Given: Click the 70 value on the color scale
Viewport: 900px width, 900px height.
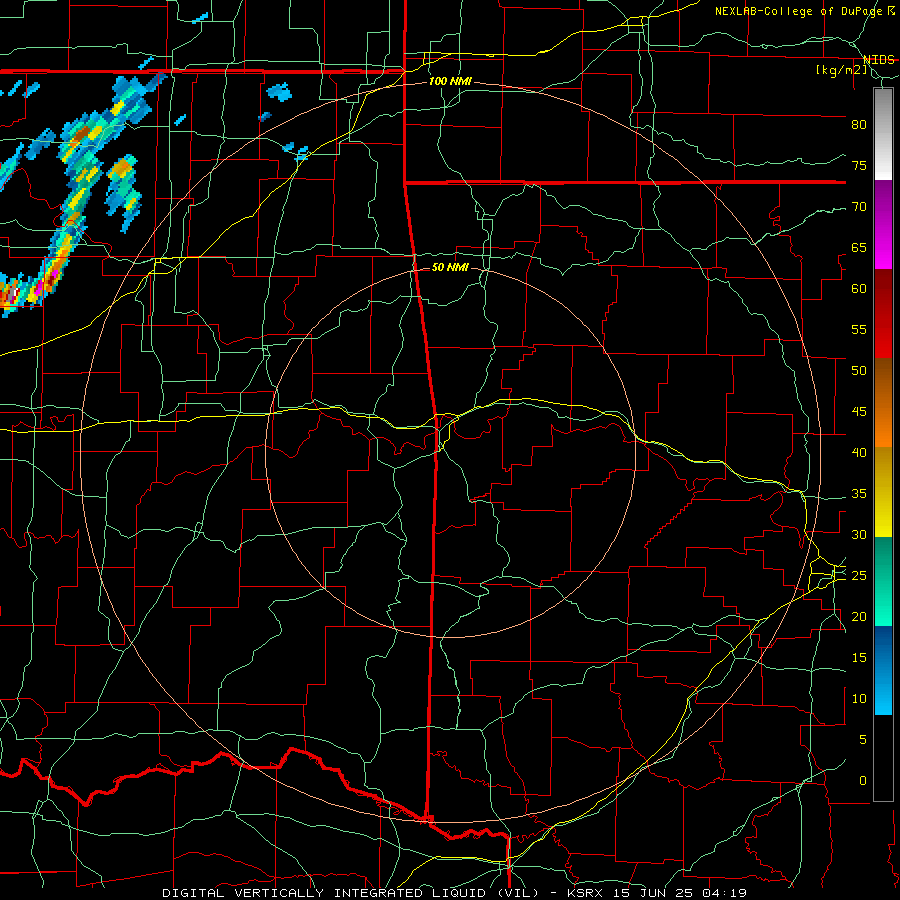Looking at the screenshot, I should point(859,207).
